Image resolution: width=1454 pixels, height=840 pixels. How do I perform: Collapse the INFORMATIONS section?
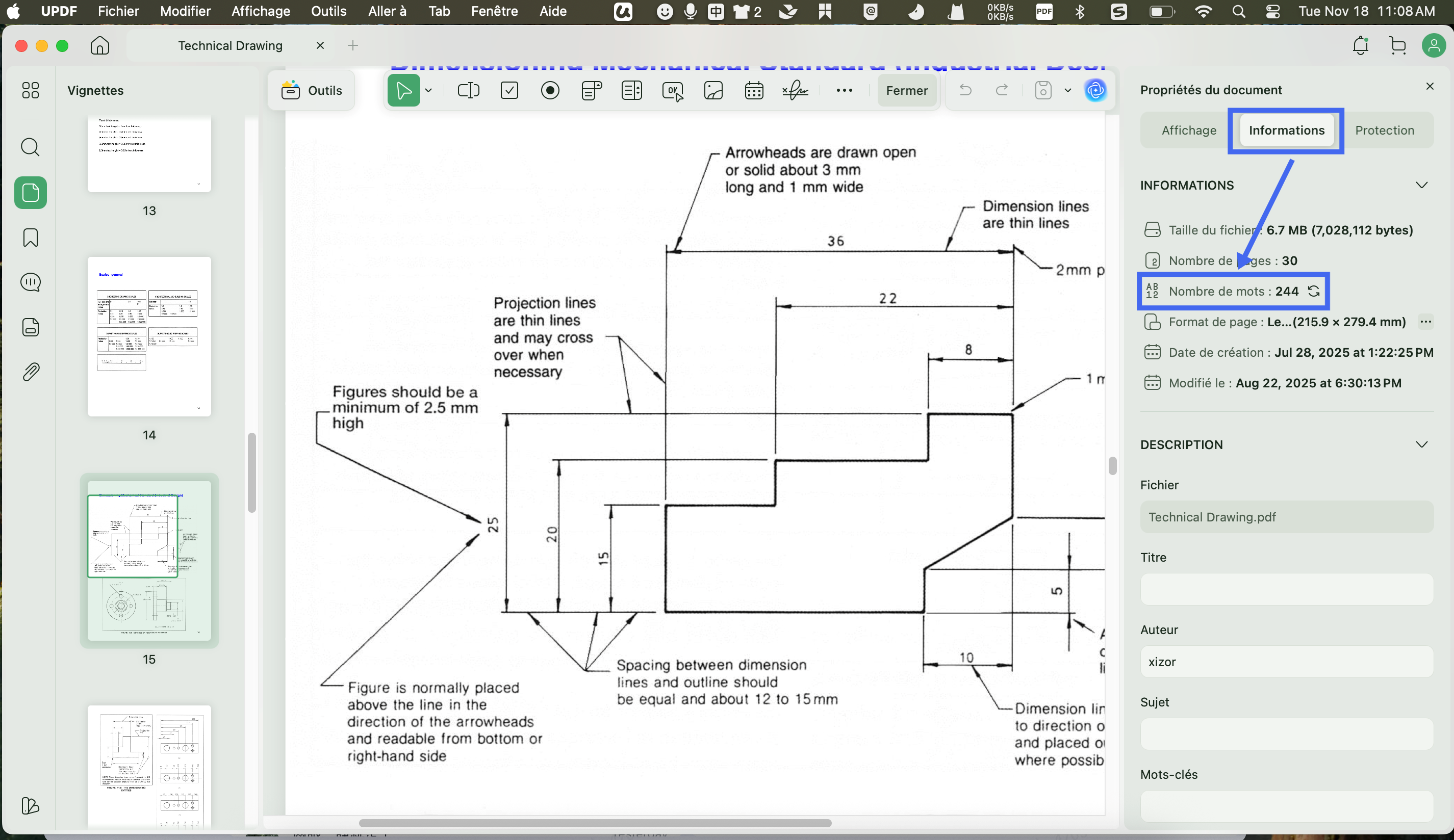point(1421,185)
